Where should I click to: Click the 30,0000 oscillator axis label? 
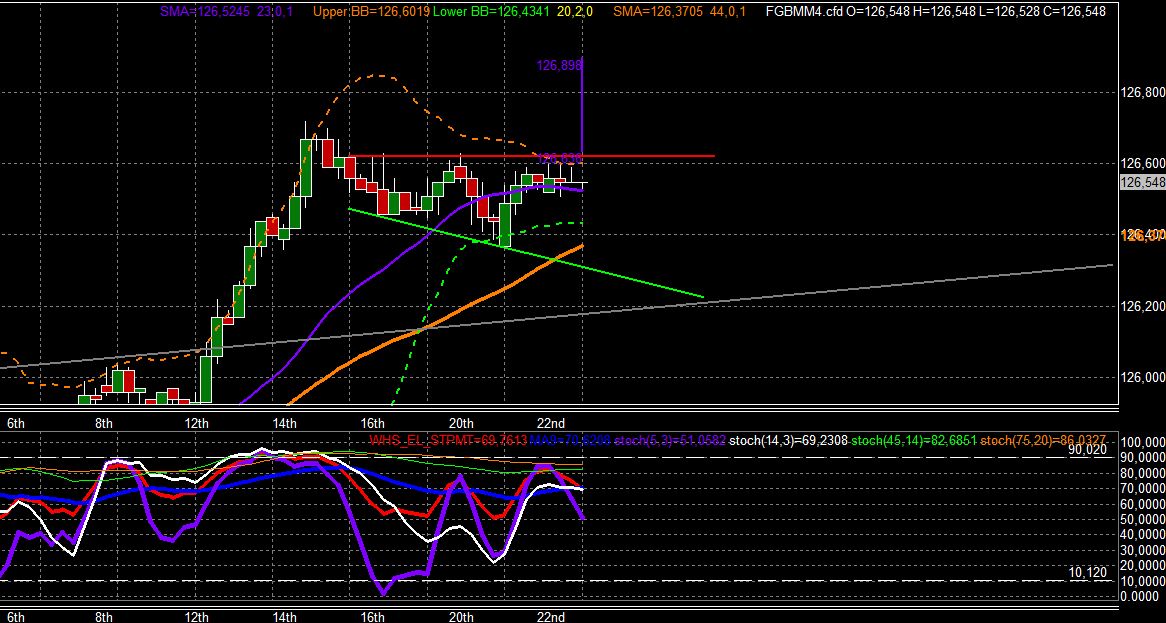[x=1141, y=551]
